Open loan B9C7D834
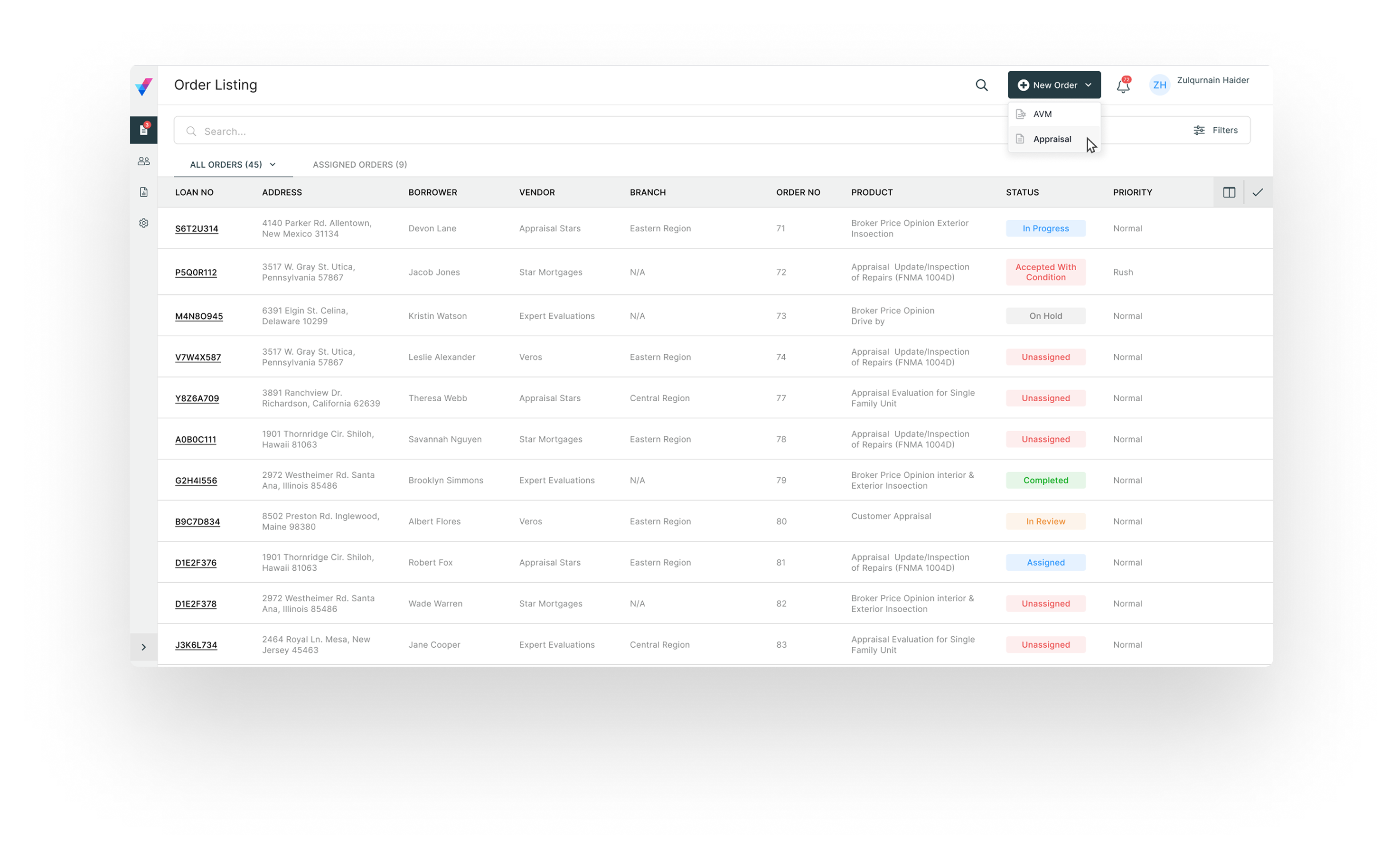The height and width of the screenshot is (859, 1400). (197, 521)
